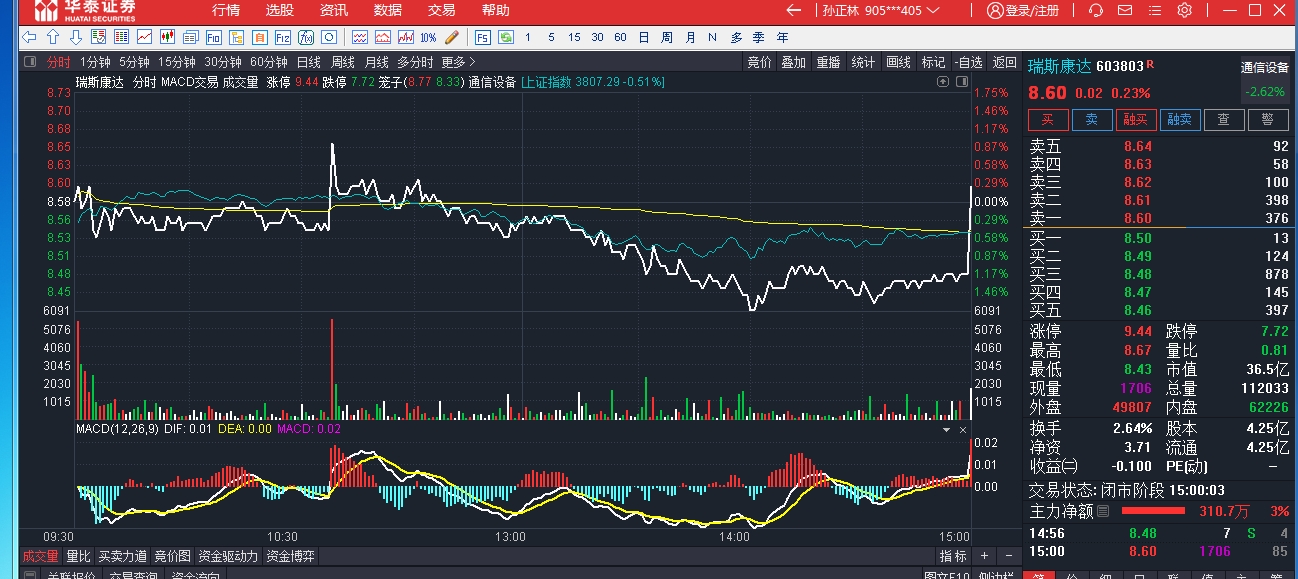
Task: Switch to 15分钟 chart period
Action: point(177,62)
